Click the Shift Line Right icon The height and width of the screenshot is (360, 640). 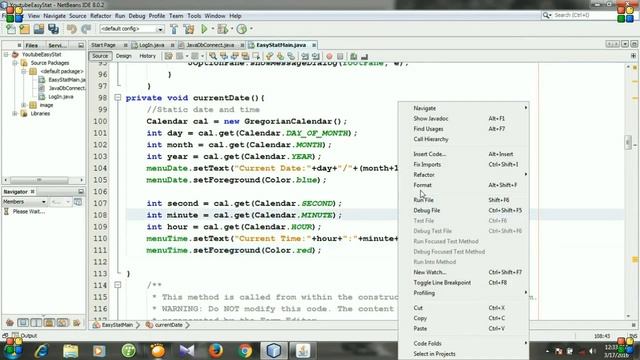pos(316,56)
